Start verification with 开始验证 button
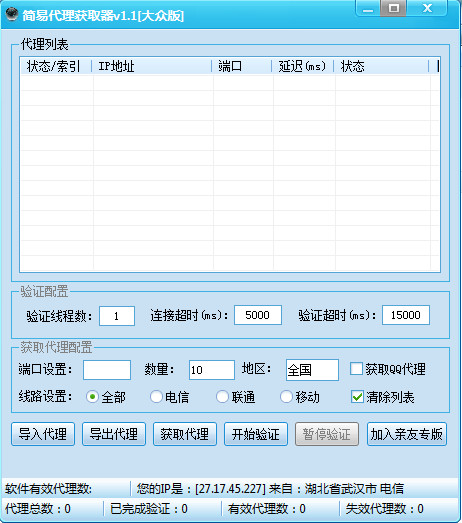The image size is (462, 523). [256, 434]
